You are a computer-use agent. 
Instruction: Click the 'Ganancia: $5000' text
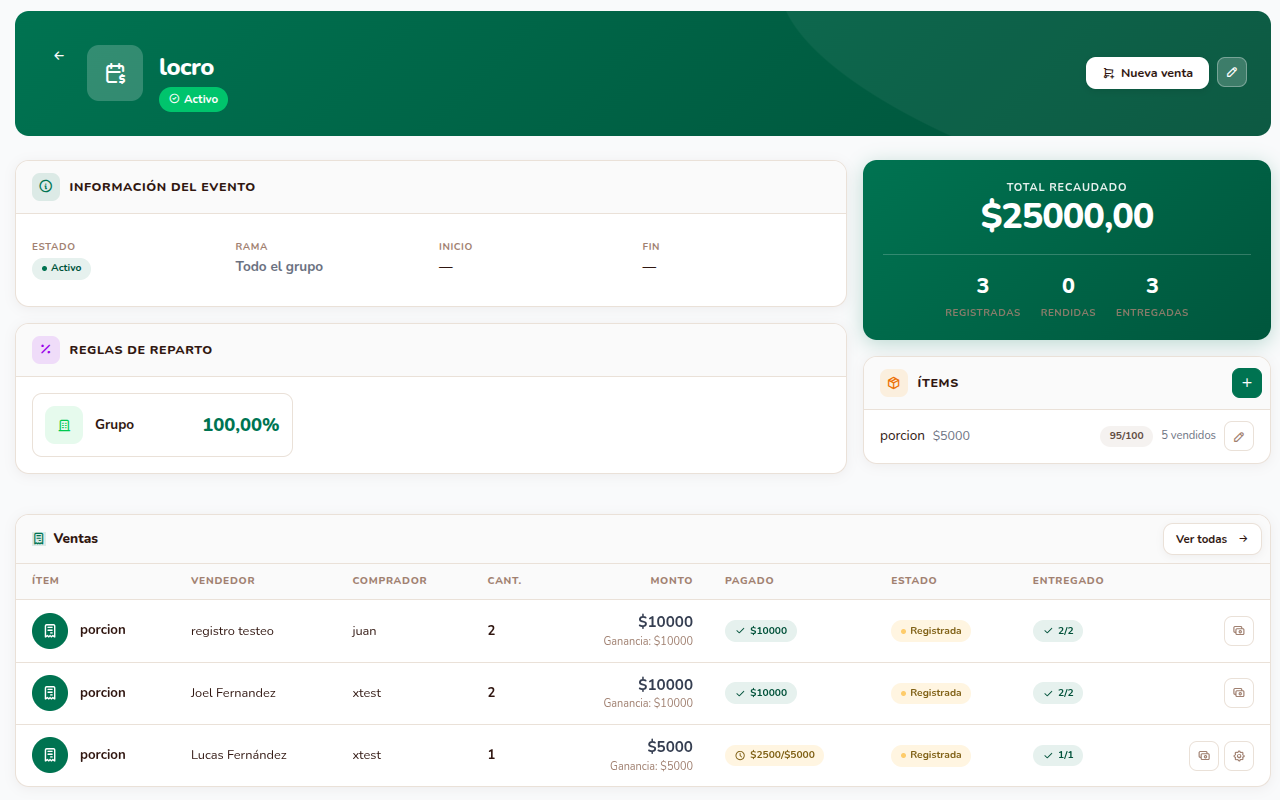pyautogui.click(x=651, y=766)
